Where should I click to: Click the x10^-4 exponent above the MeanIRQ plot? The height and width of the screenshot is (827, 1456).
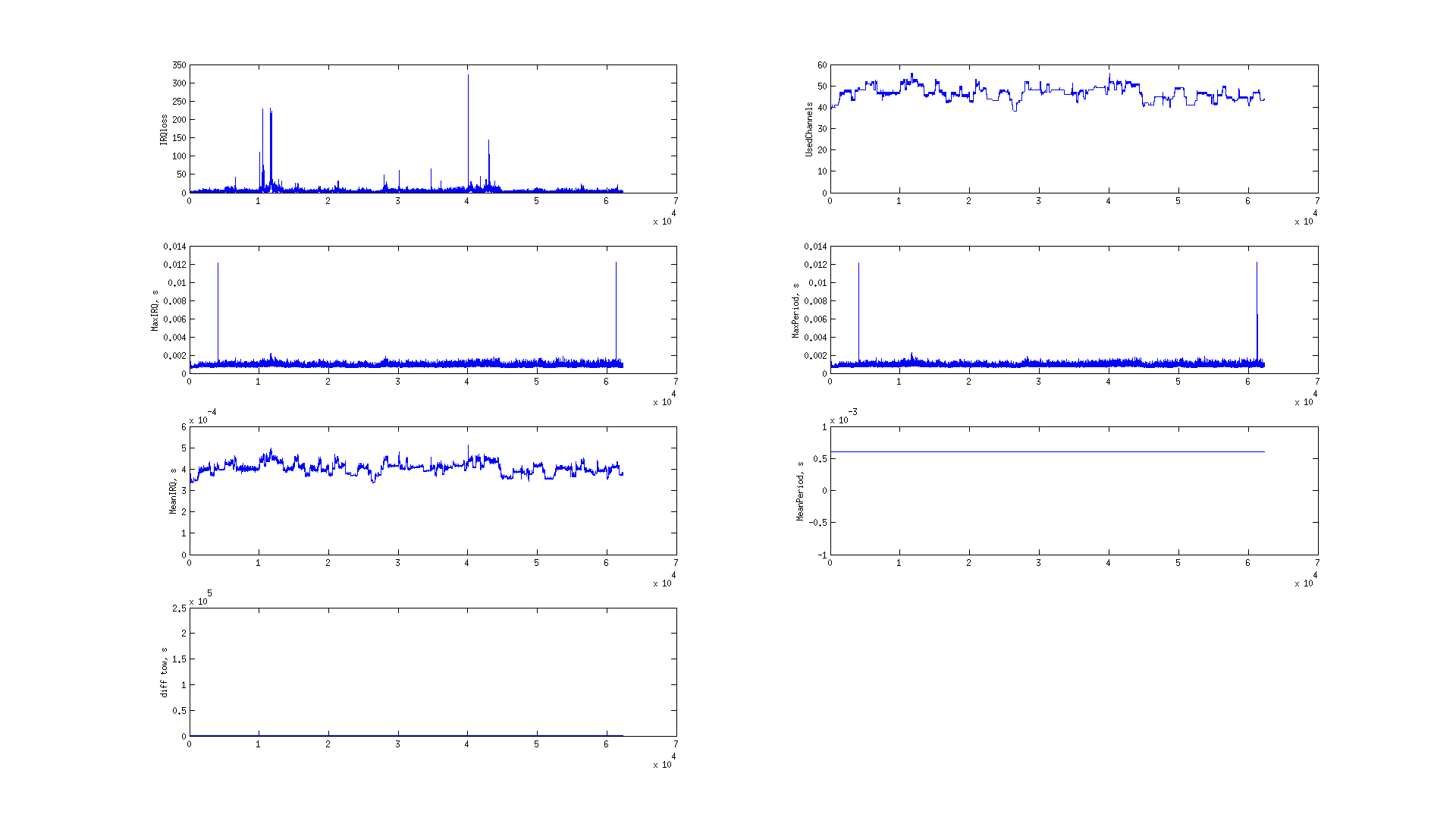click(202, 417)
